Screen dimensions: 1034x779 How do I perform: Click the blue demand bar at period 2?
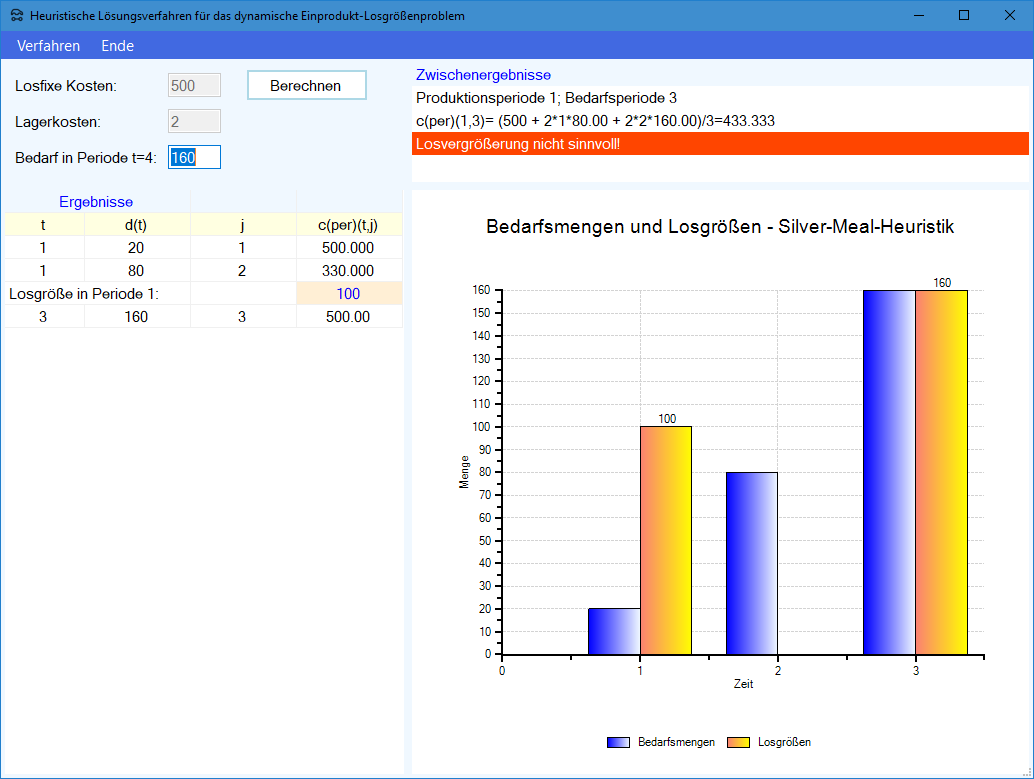coord(752,563)
